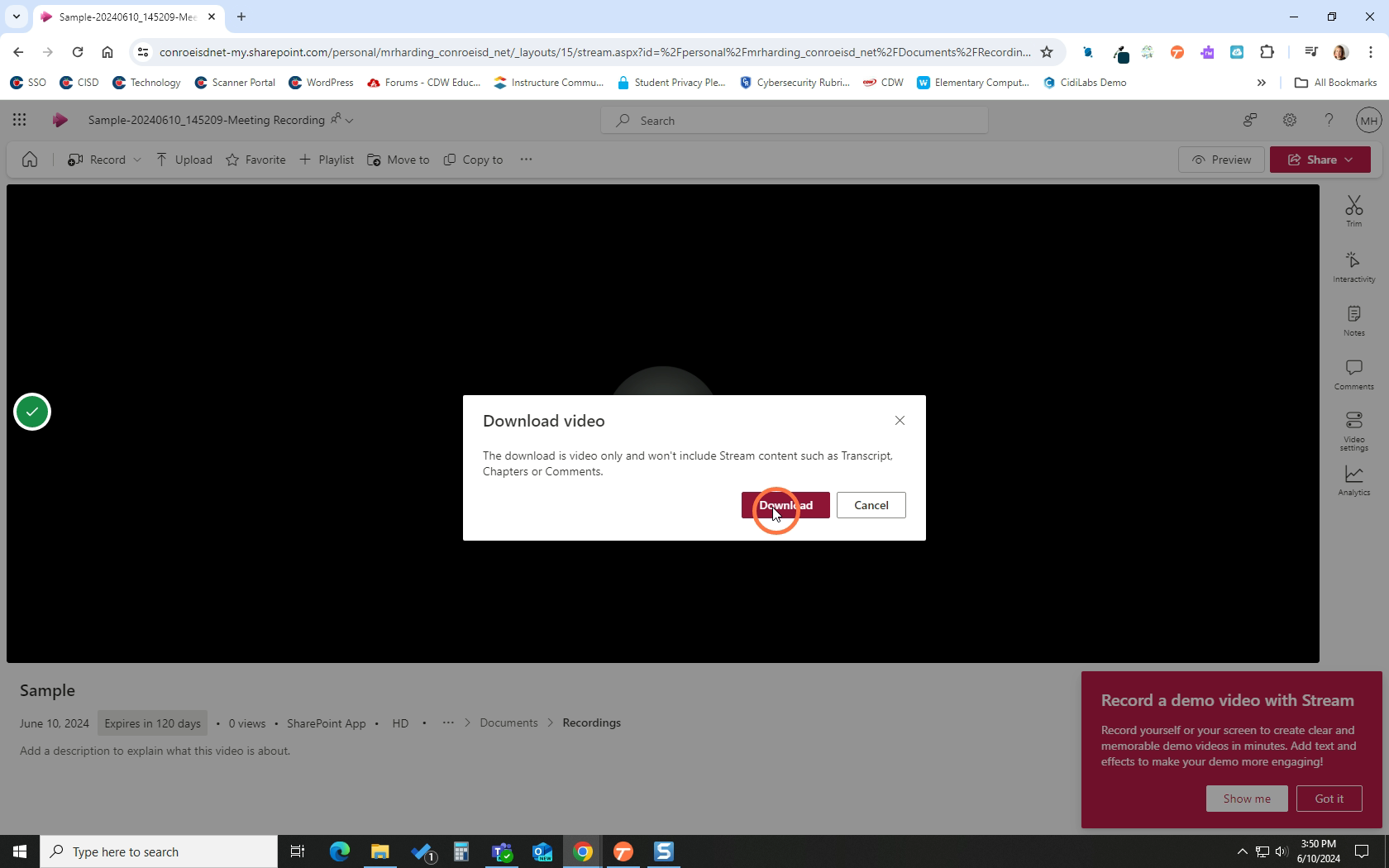
Task: Open more toolbar options ellipsis
Action: (526, 160)
